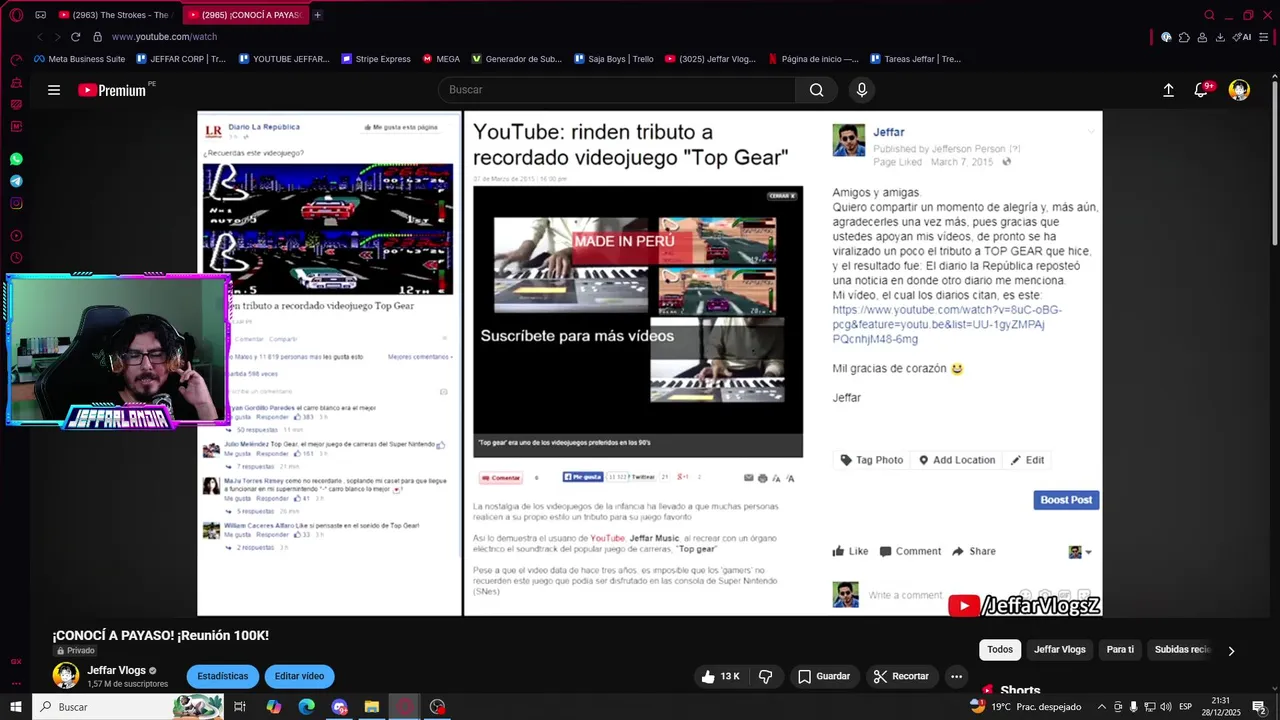Image resolution: width=1280 pixels, height=720 pixels.
Task: Show hidden system tray icons
Action: [x=1102, y=707]
